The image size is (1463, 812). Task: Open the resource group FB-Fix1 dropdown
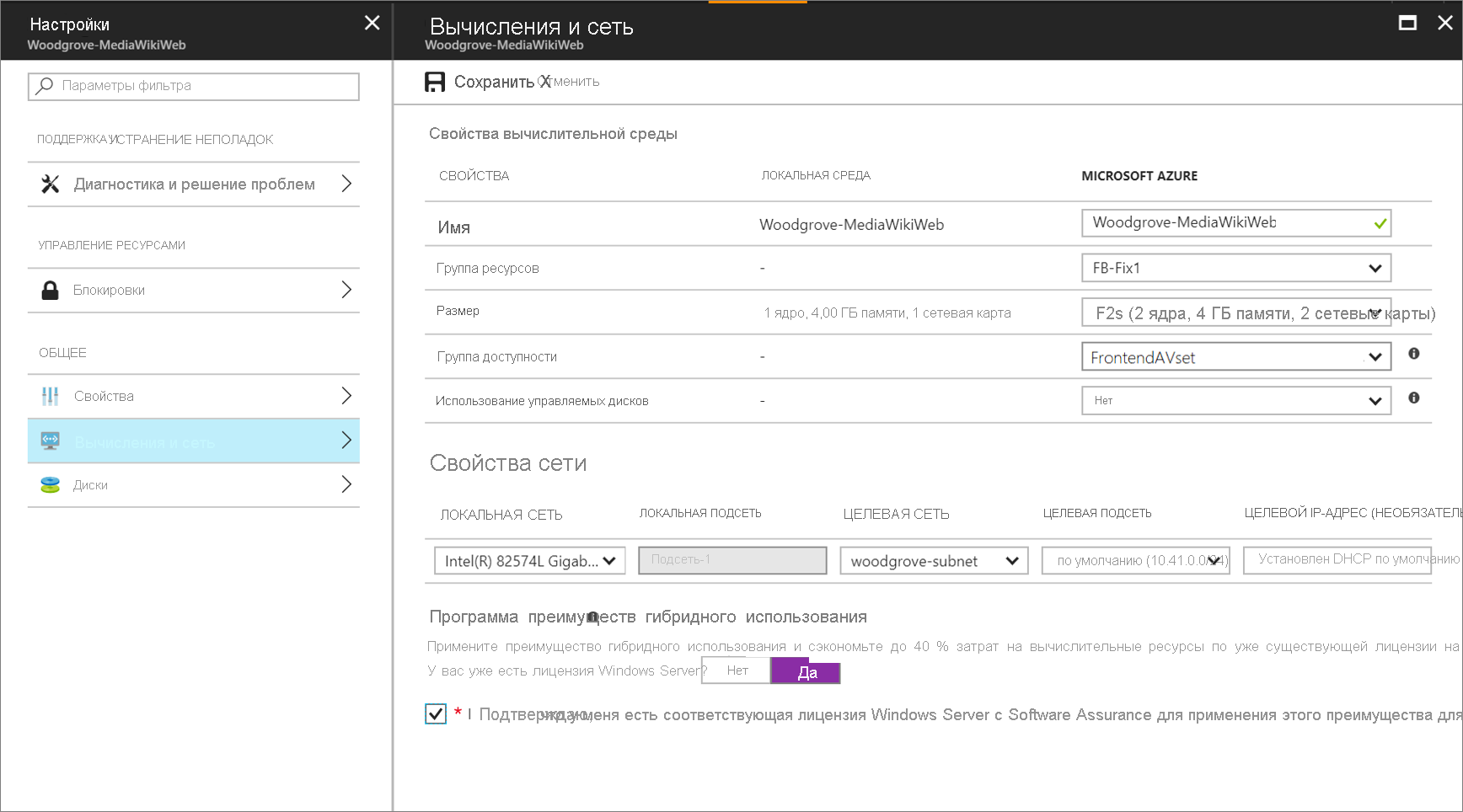pos(1236,268)
